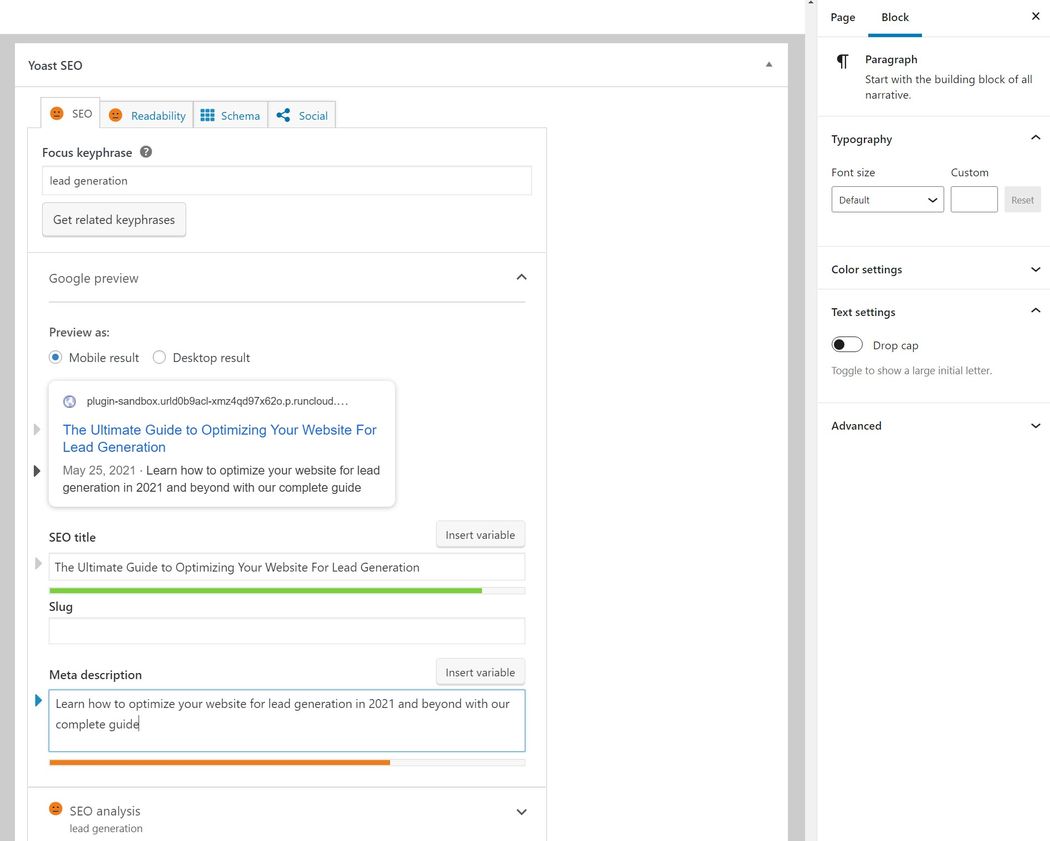Click the preview URL text plugin-sandbox
1050x841 pixels.
click(217, 401)
